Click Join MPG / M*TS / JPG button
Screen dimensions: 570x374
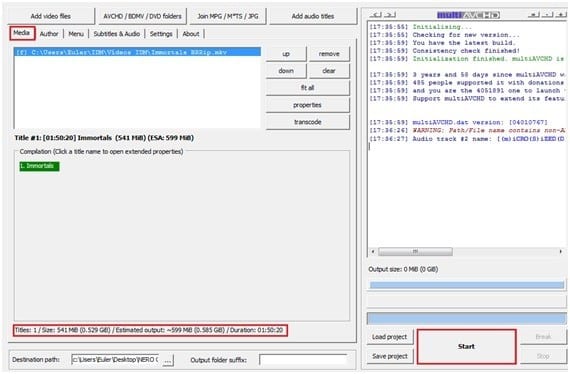(x=228, y=16)
